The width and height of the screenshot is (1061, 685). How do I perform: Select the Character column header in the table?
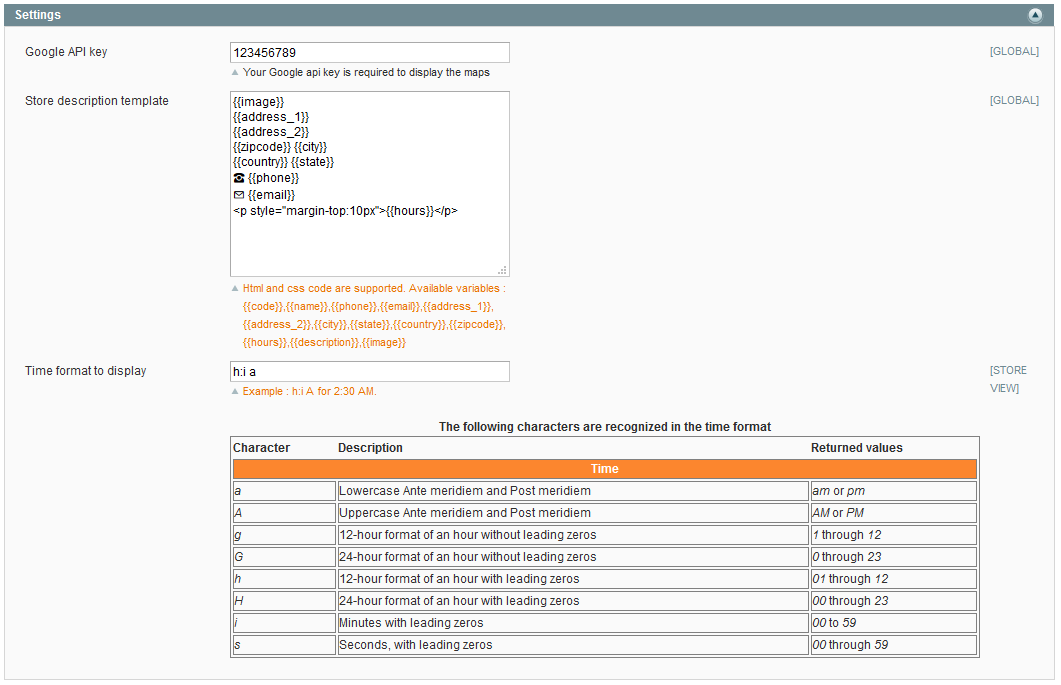click(261, 448)
